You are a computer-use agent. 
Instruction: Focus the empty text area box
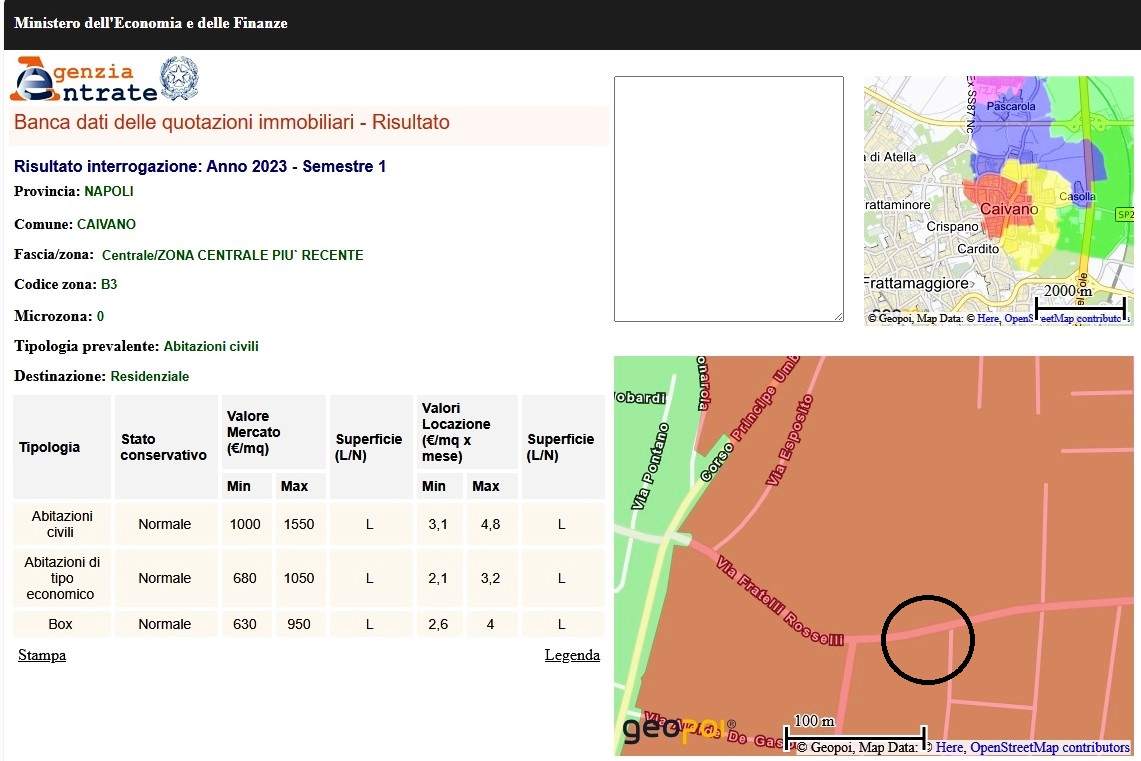pos(728,198)
